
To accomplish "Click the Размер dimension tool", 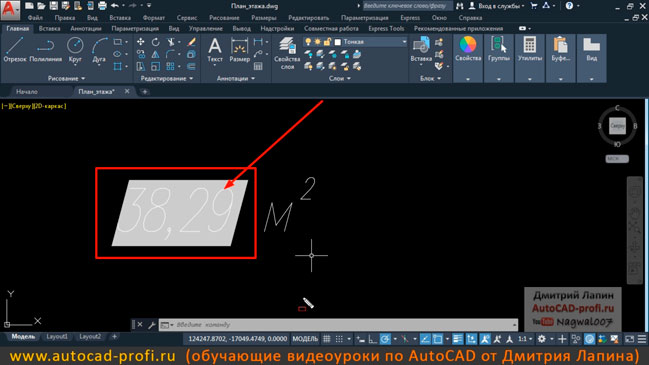I will pyautogui.click(x=239, y=50).
